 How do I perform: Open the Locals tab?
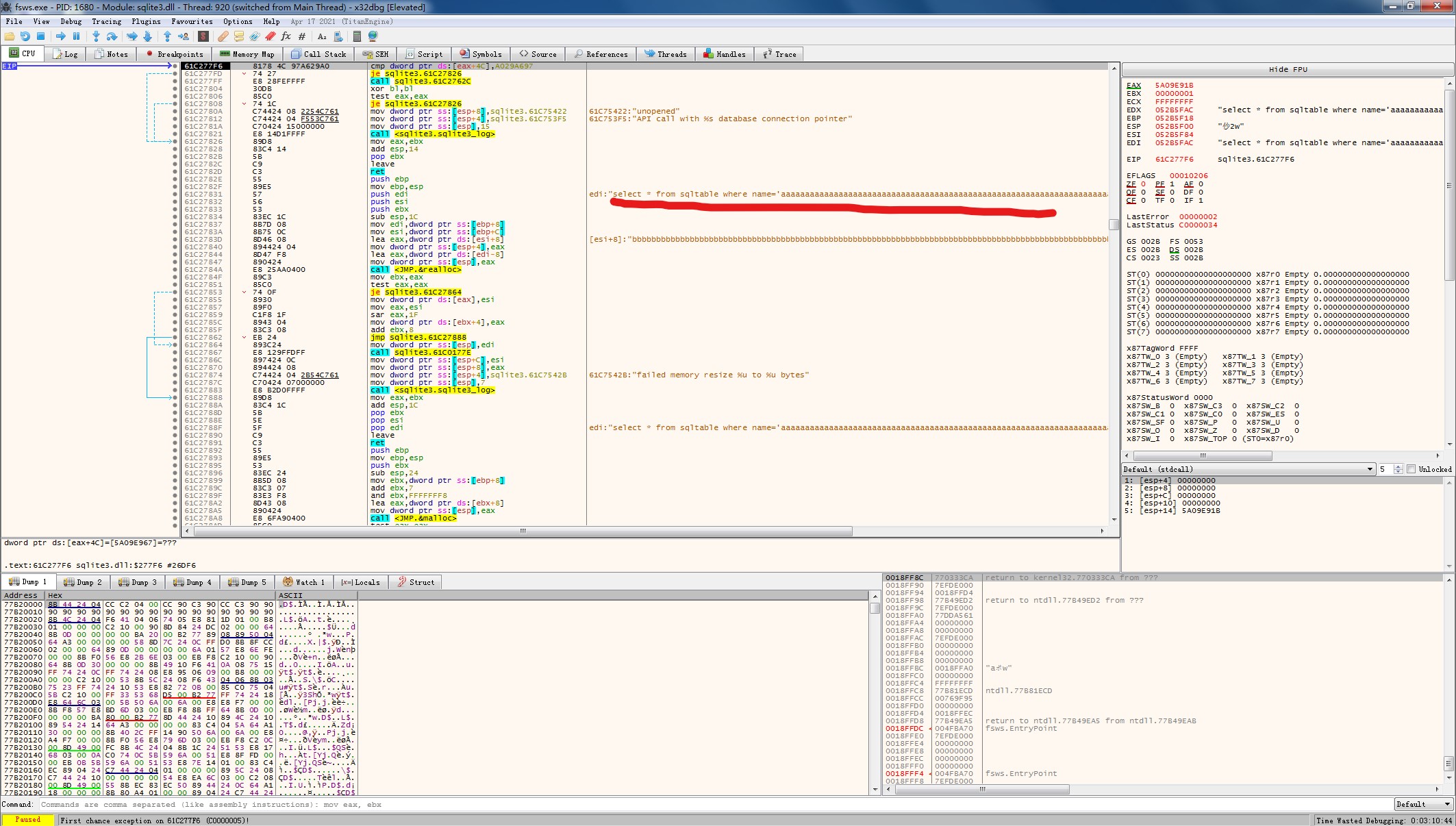click(x=361, y=582)
